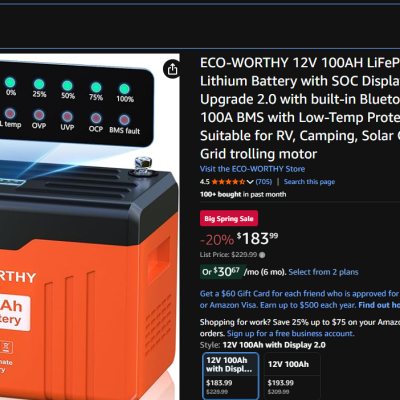400x400 pixels.
Task: Click the 4.5 star rating icons
Action: [x=228, y=182]
